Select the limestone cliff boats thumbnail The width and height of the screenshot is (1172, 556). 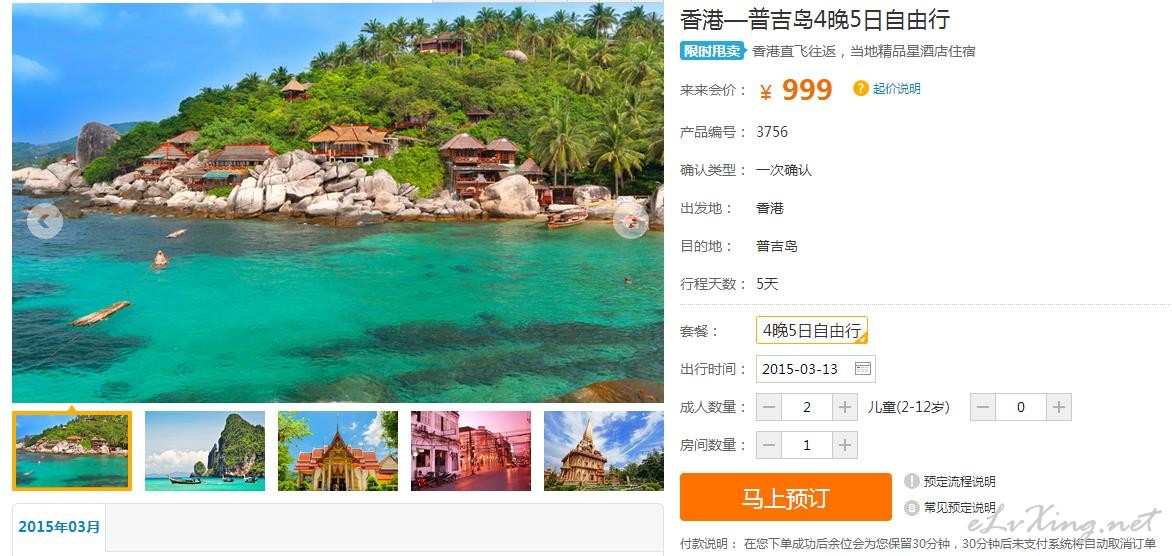(205, 451)
